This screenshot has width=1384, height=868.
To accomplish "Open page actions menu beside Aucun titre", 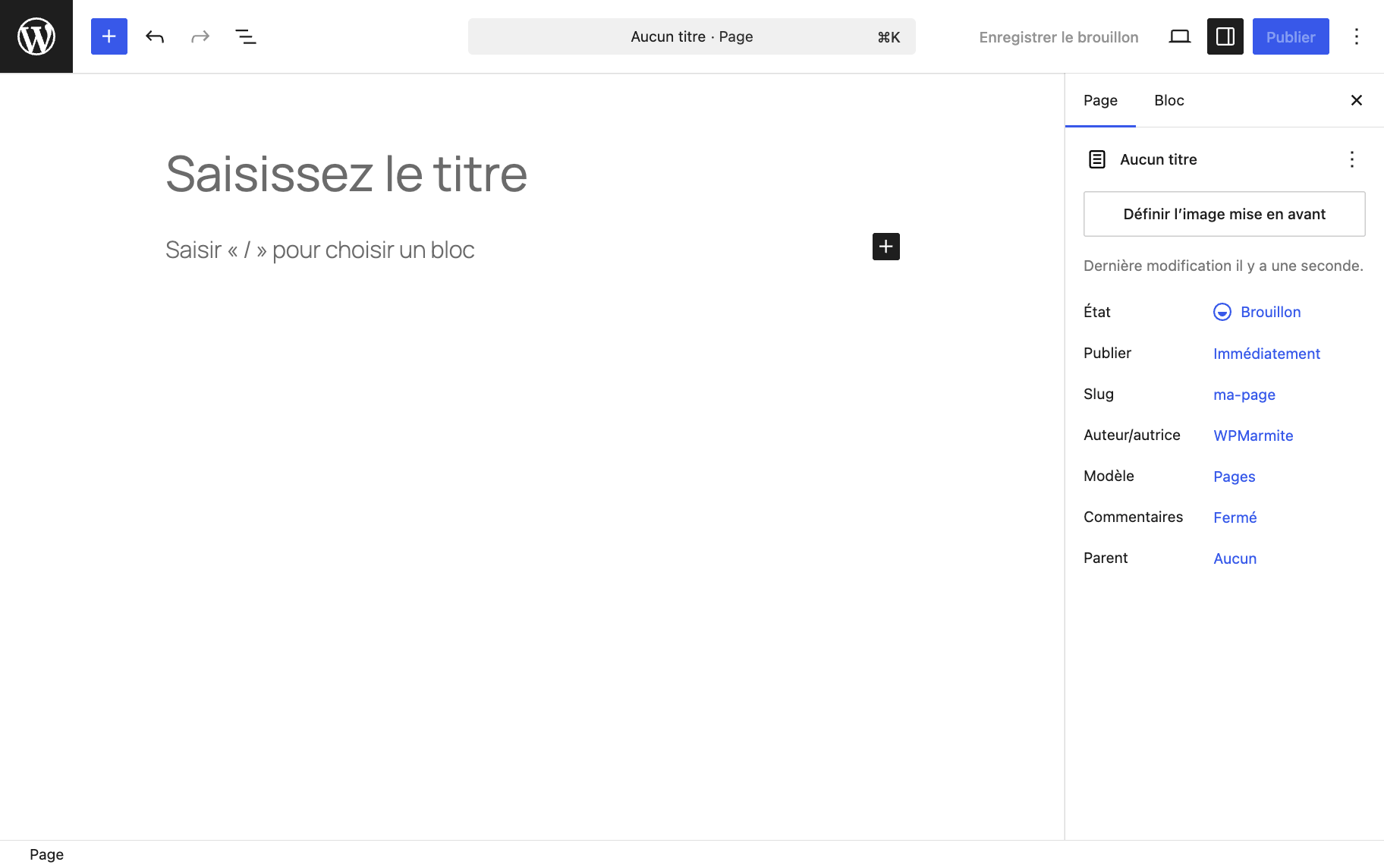I will 1352,159.
